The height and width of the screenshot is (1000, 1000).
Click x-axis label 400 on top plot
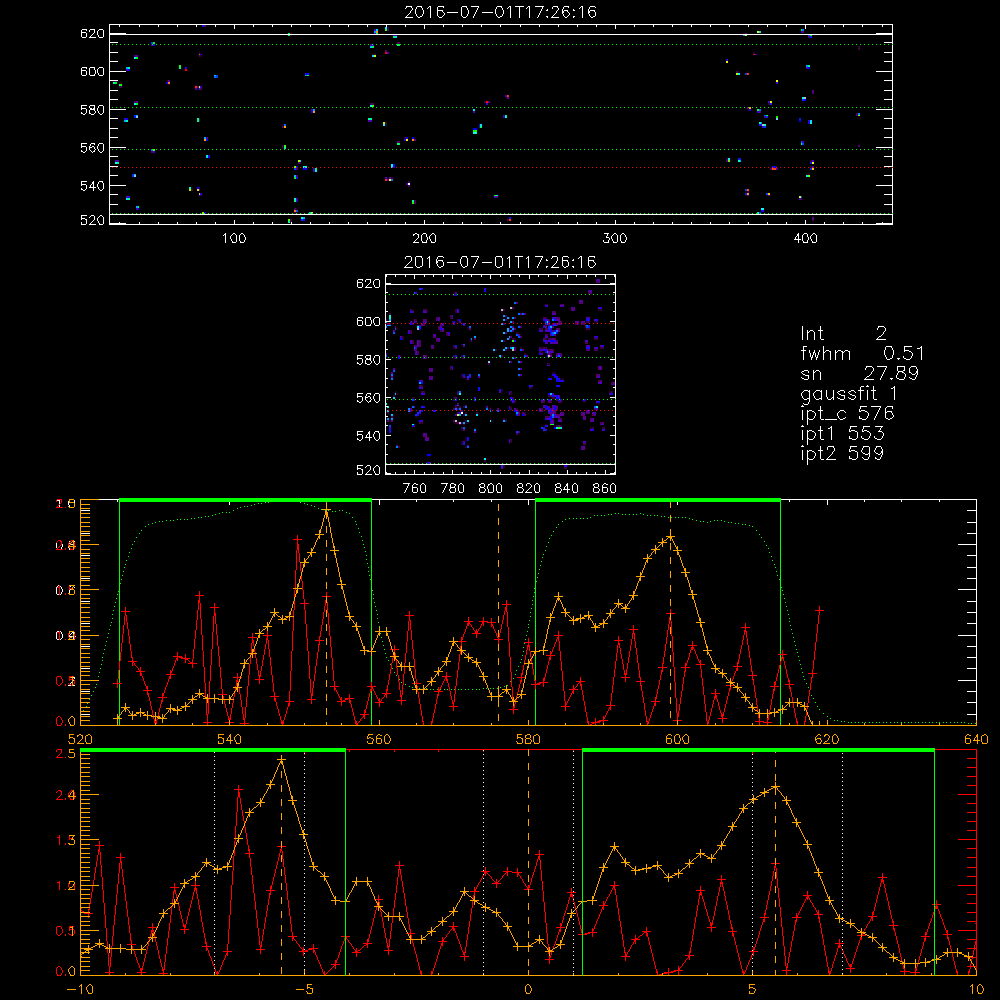(x=805, y=239)
